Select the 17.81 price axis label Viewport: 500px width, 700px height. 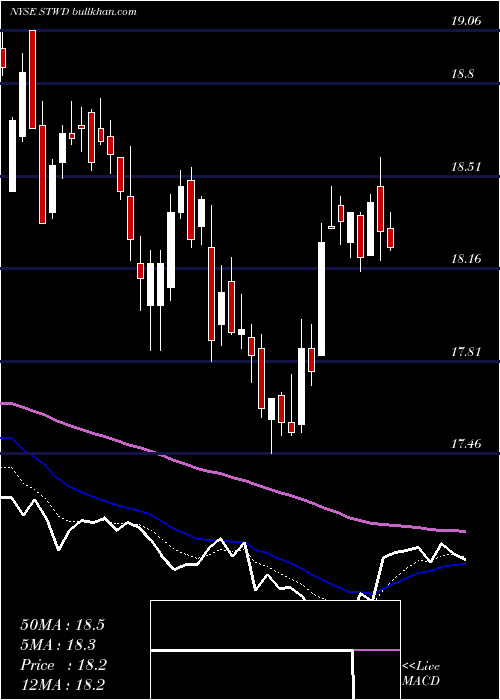(466, 352)
